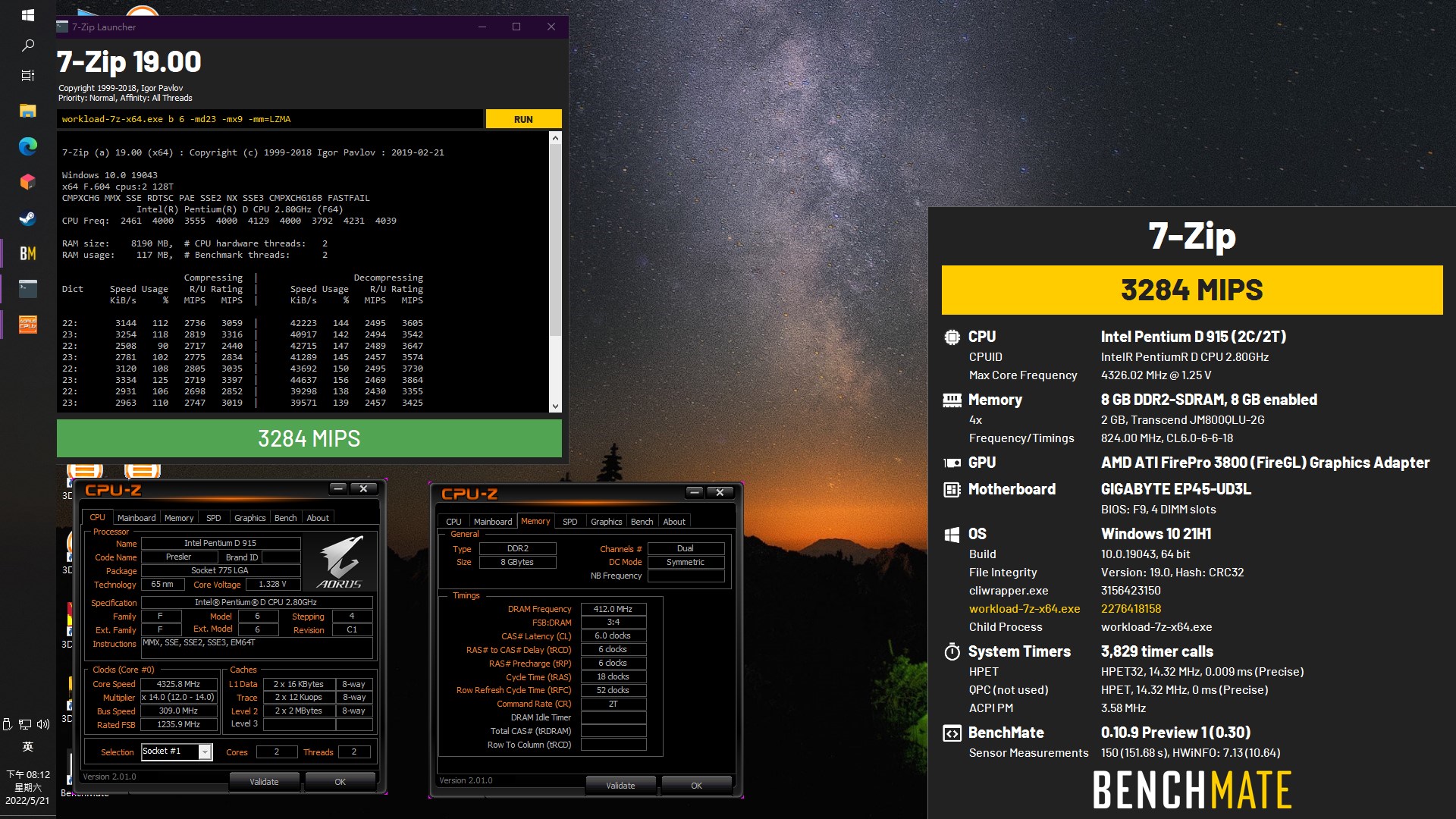Click Validate in left CPU-Z window
This screenshot has width=1456, height=819.
264,782
